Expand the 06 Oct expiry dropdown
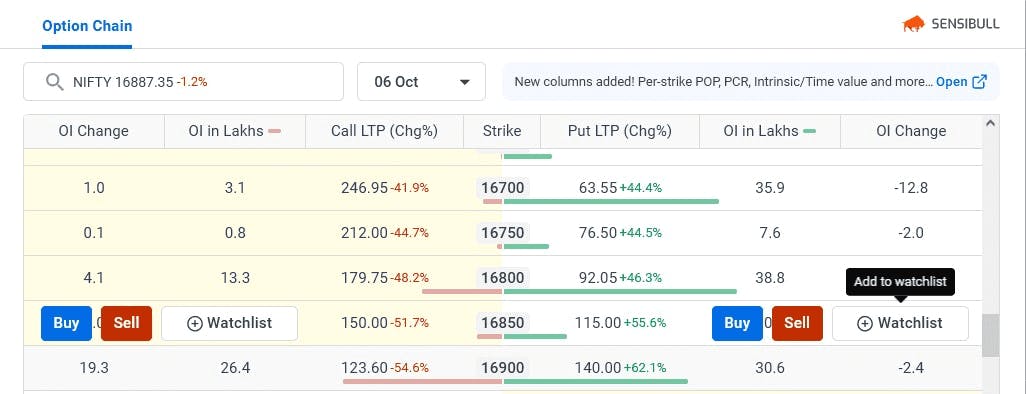 coord(421,82)
